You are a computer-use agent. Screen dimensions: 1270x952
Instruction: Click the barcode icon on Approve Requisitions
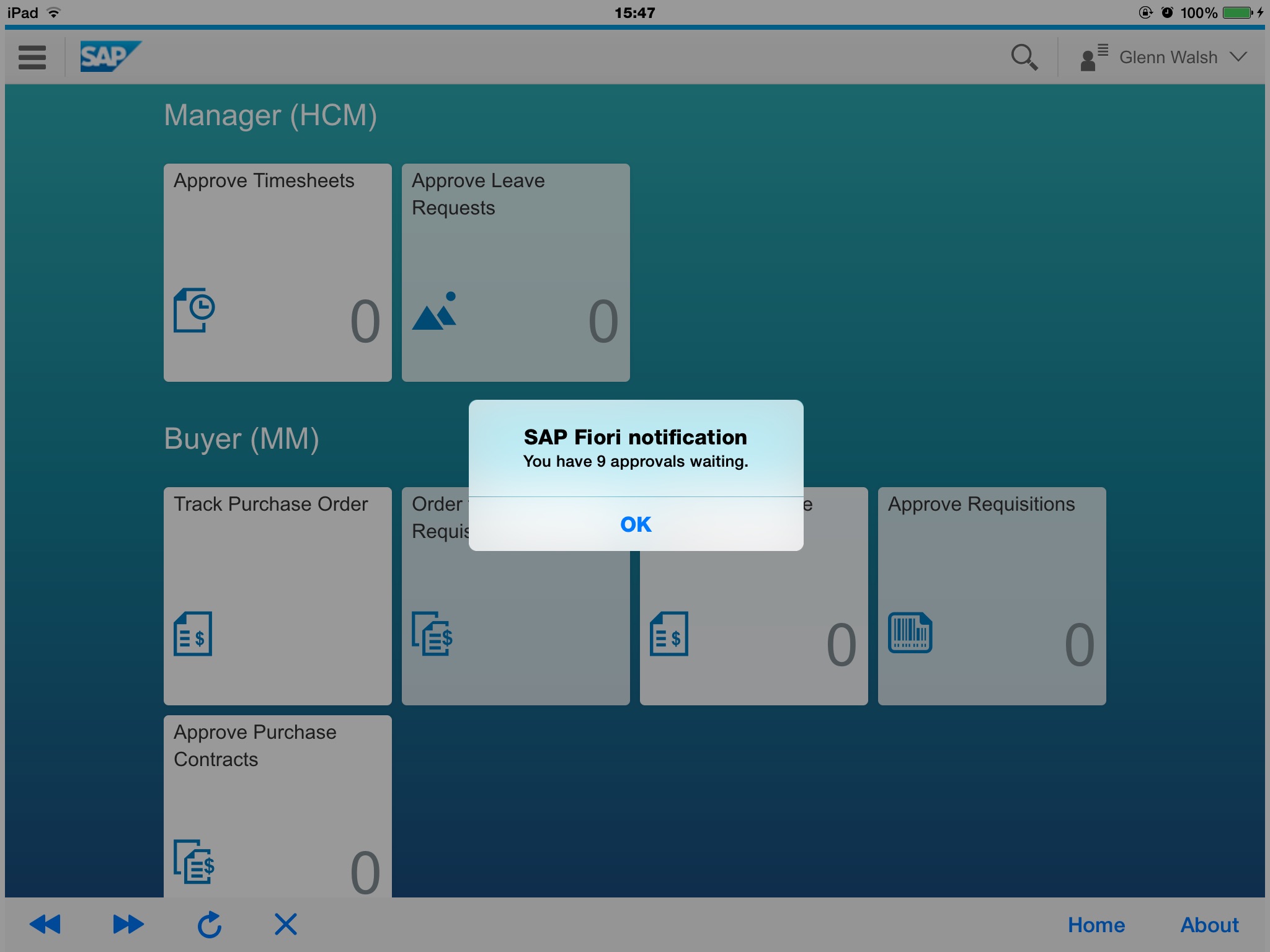tap(910, 633)
